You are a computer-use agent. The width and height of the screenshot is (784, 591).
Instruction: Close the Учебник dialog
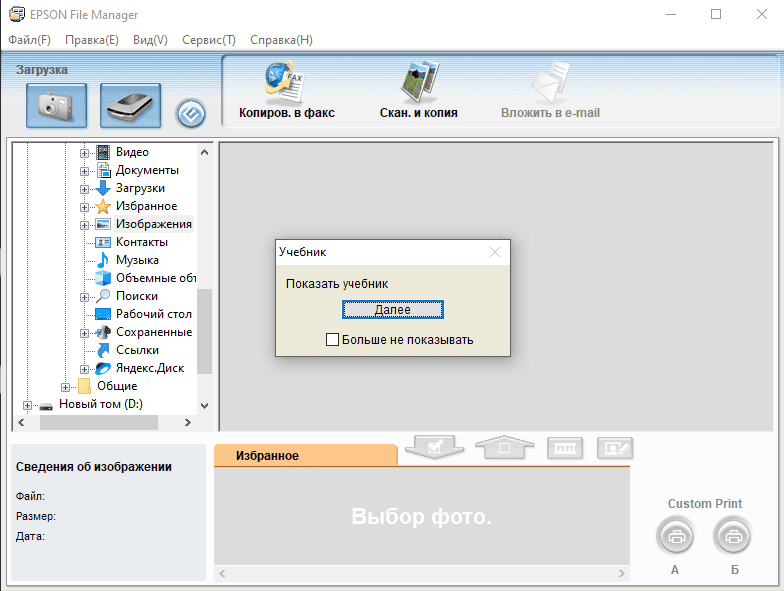pyautogui.click(x=494, y=252)
